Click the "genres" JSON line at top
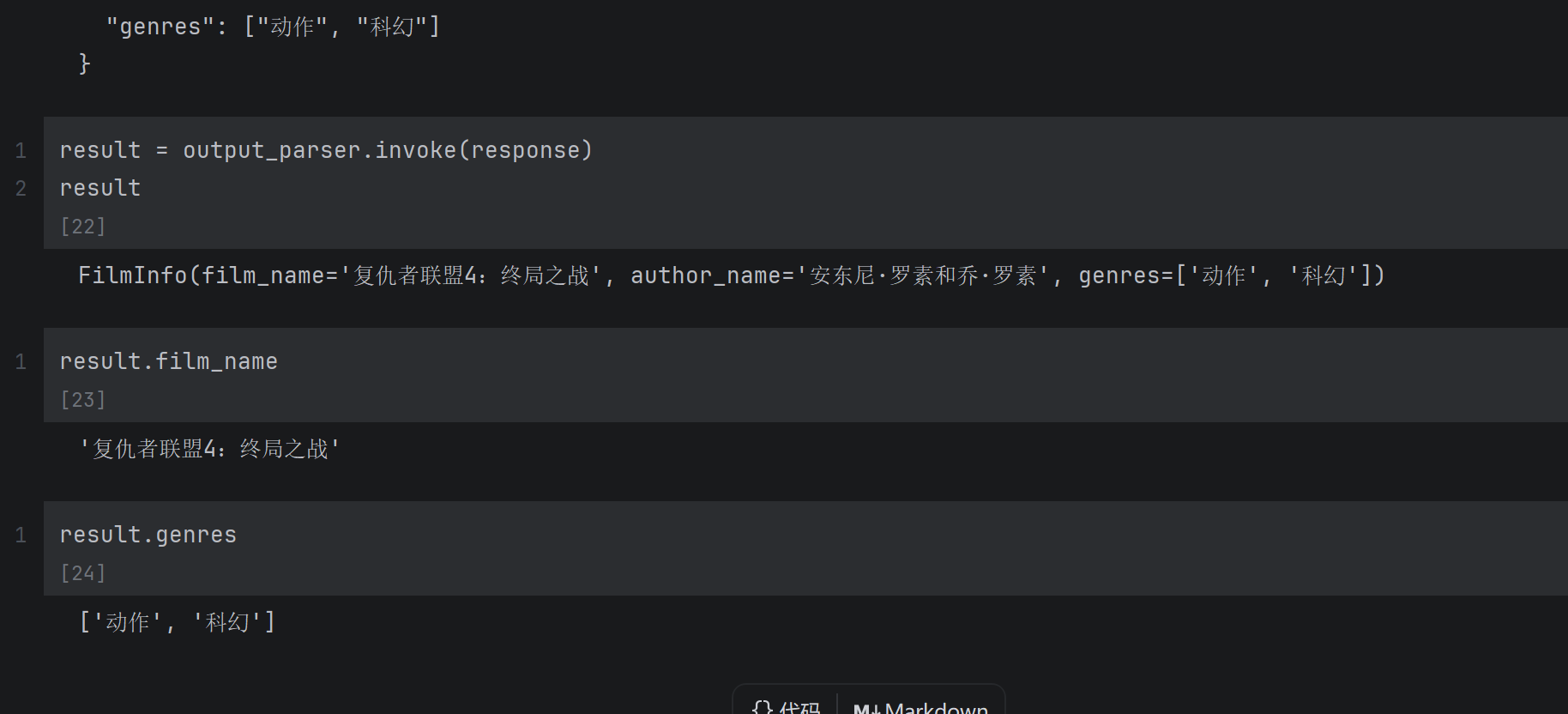Screen dimensions: 1568x714 pyautogui.click(x=273, y=27)
